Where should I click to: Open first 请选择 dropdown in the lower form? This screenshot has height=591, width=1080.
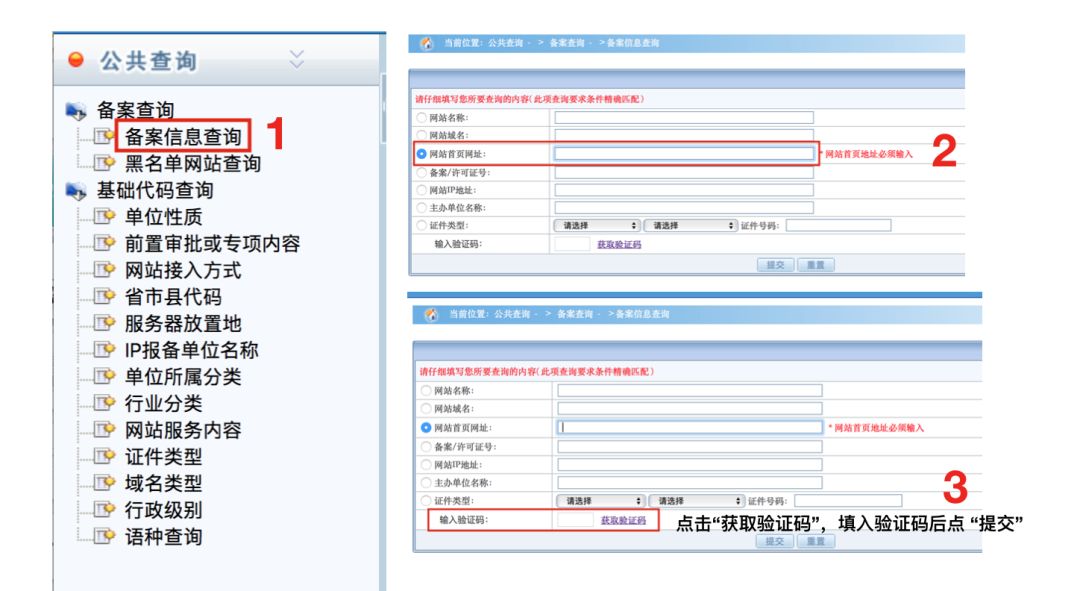[x=601, y=501]
